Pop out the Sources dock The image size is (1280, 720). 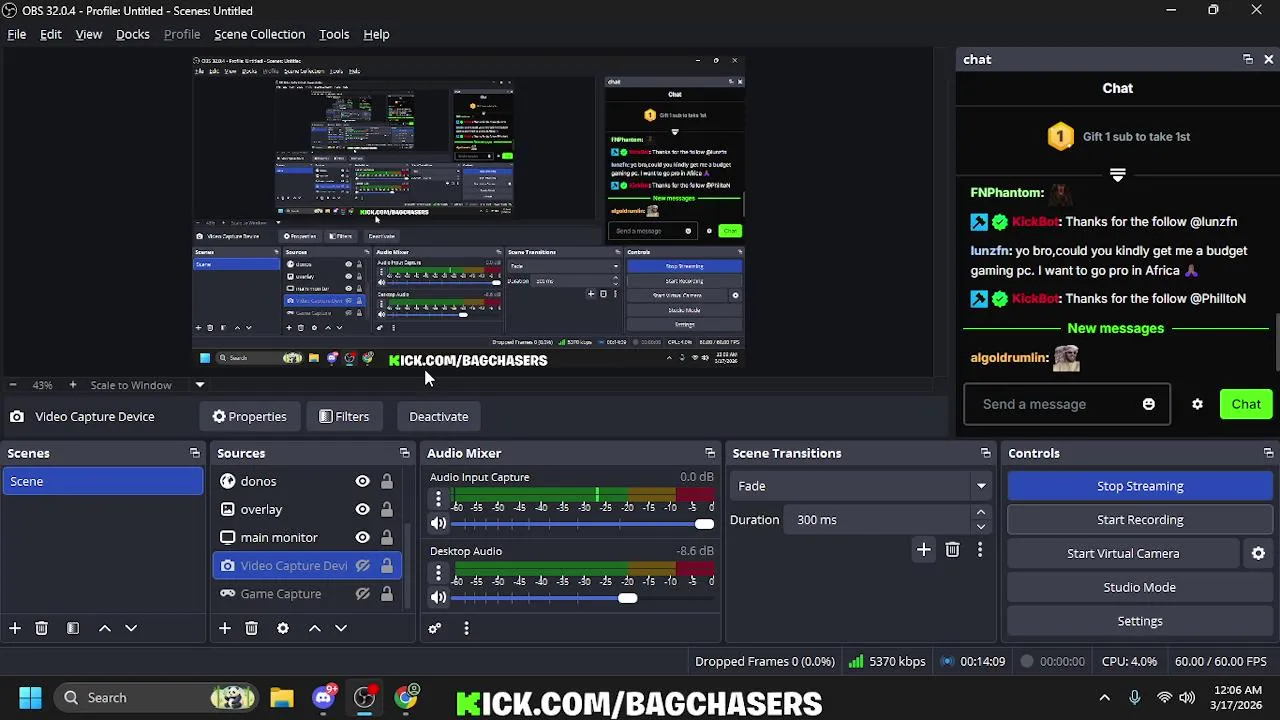(x=405, y=453)
